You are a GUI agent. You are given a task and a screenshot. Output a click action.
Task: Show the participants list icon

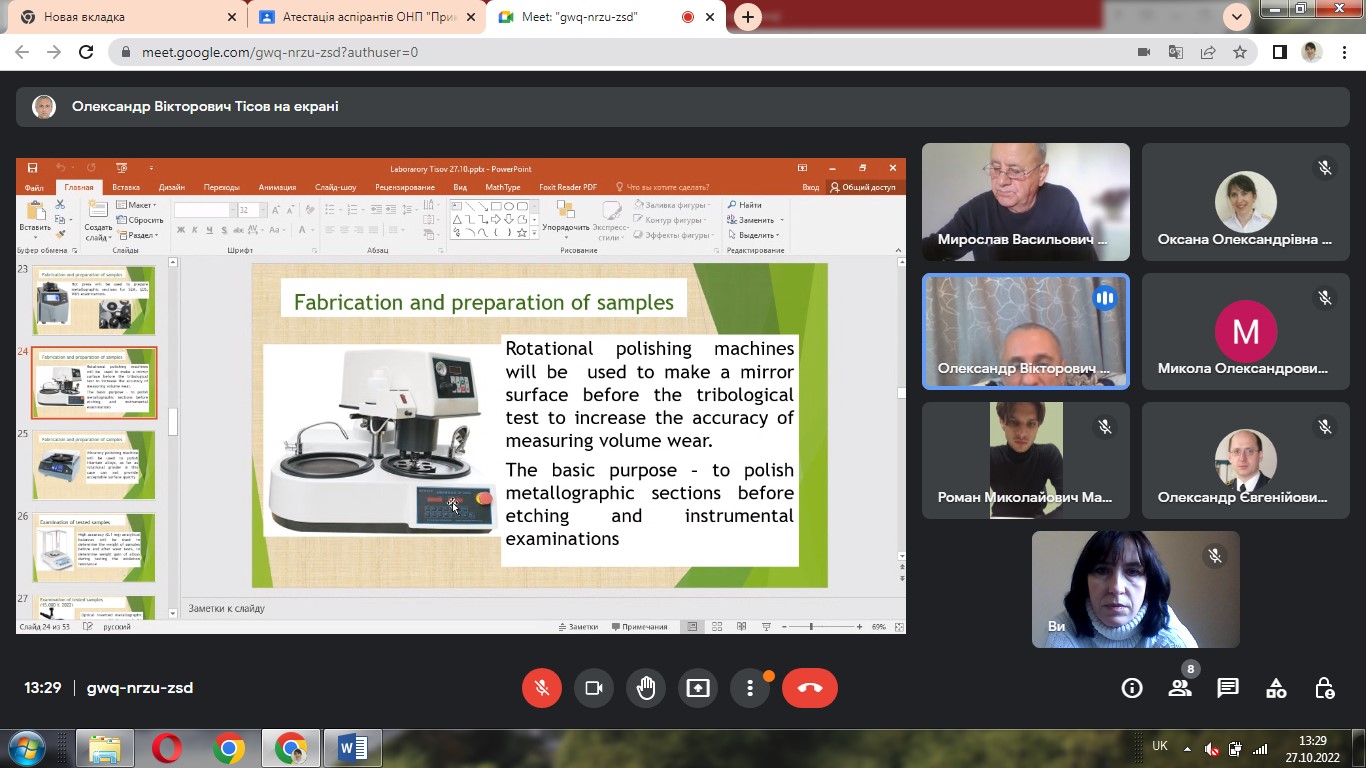point(1180,688)
